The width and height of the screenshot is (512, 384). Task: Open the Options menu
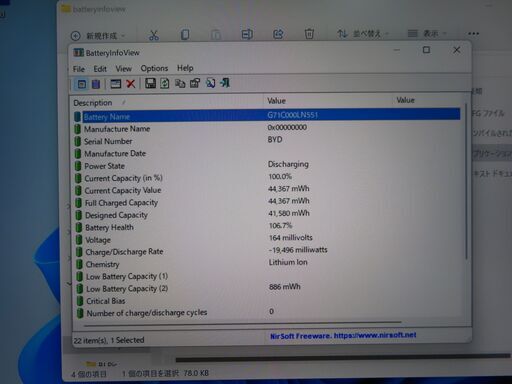pyautogui.click(x=154, y=68)
